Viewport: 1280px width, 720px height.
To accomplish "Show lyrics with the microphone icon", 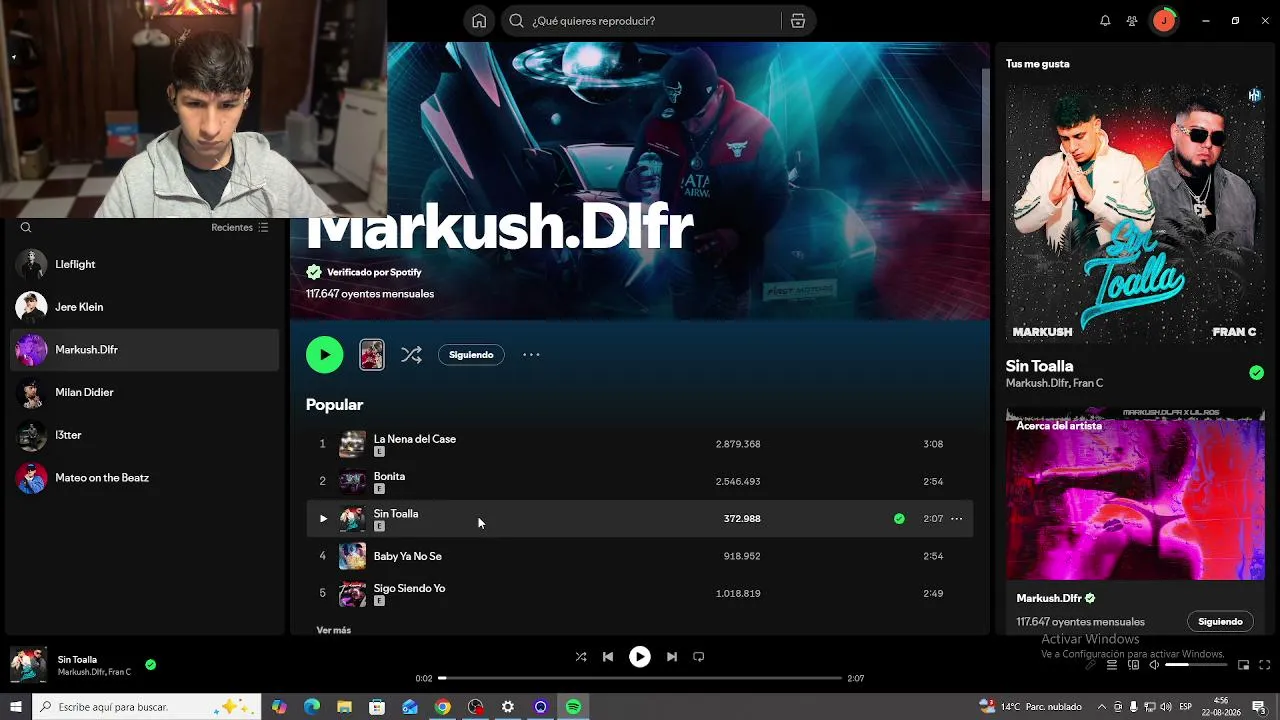I will coord(1090,665).
